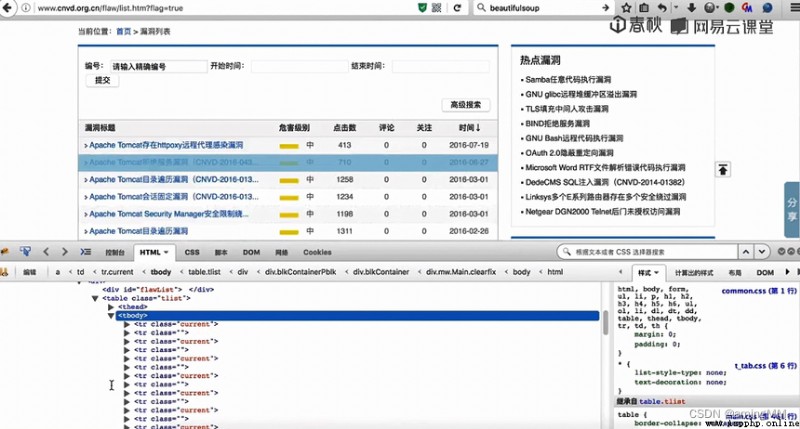The width and height of the screenshot is (800, 429).
Task: Open Apache Tomcat存在httpoxy vulnerability link
Action: pos(166,145)
